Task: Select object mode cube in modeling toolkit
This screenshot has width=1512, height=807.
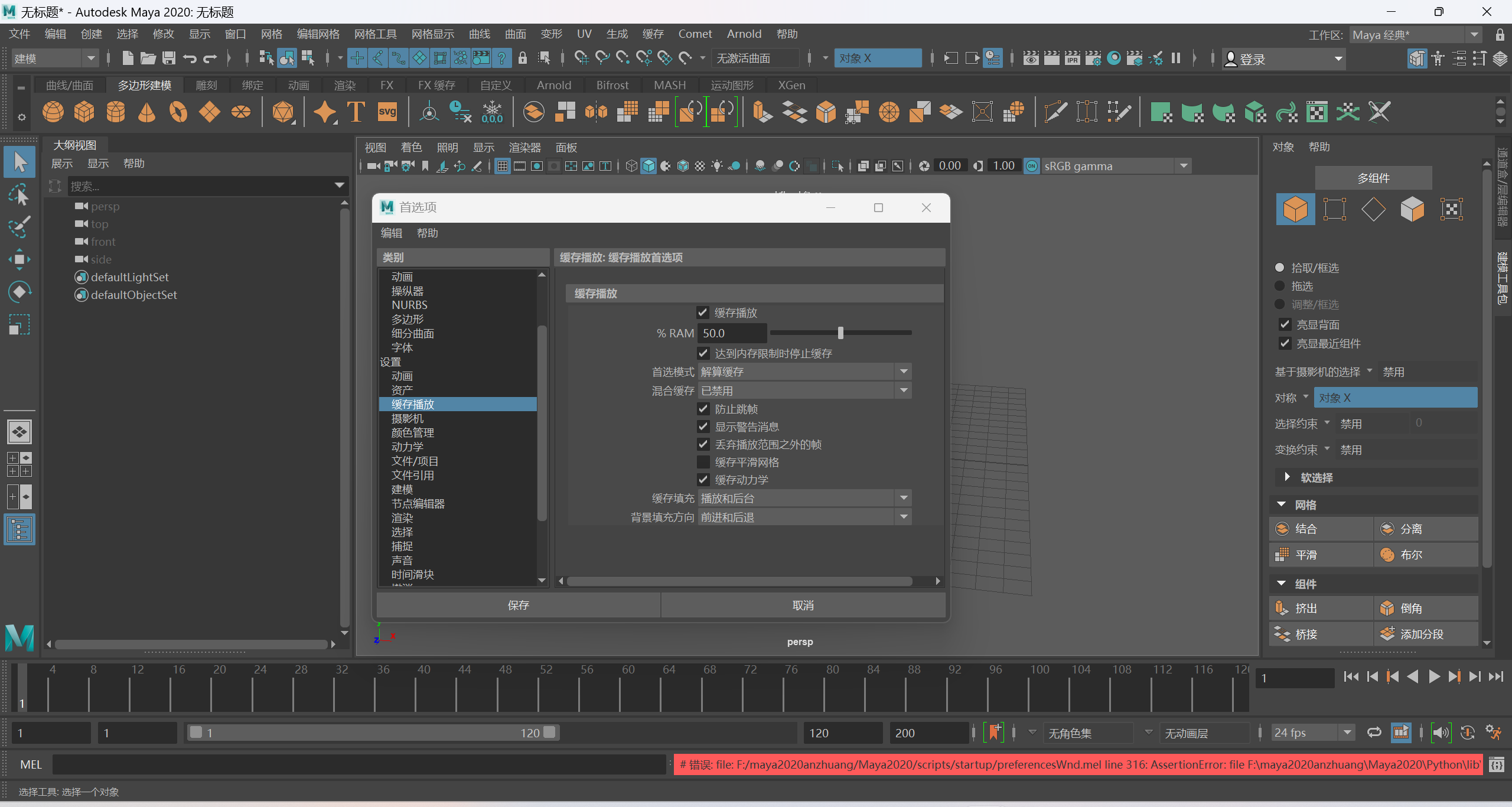Action: (1295, 209)
